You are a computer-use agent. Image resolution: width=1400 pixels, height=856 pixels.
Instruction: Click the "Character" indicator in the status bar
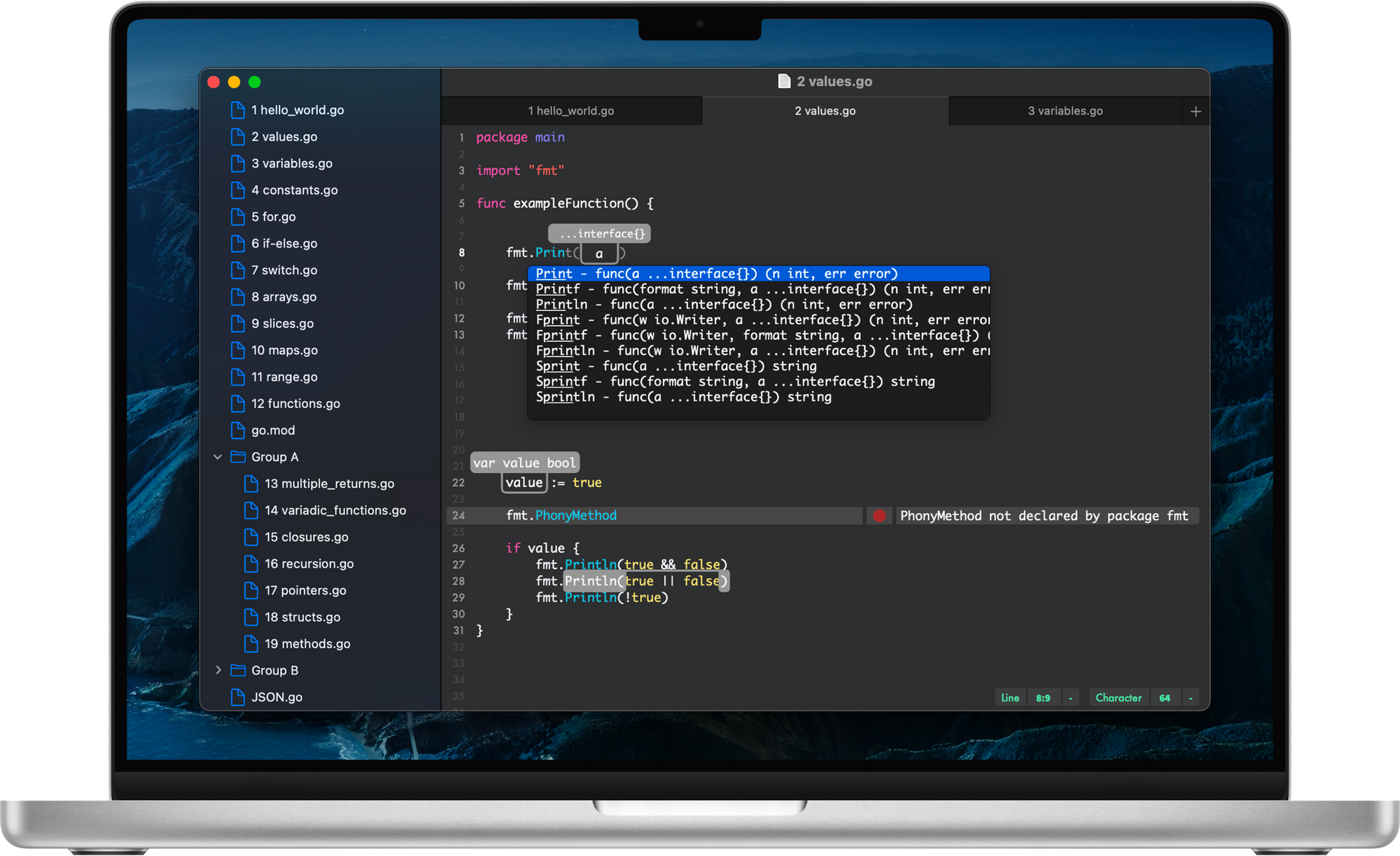(1119, 697)
